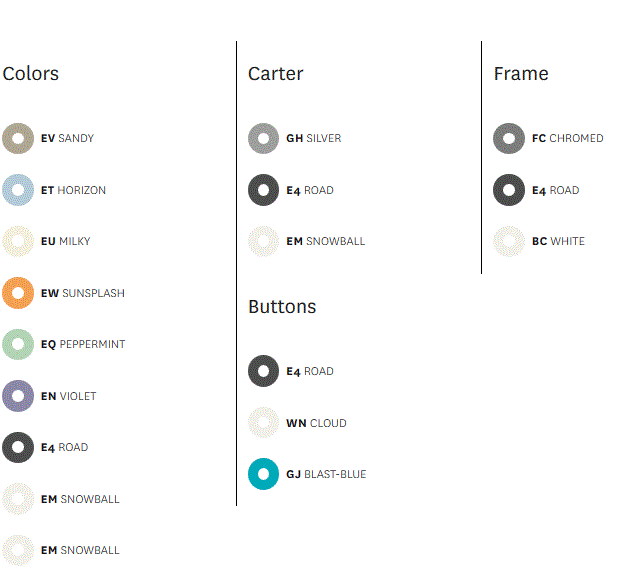Pick FC Chromed frame swatch
The width and height of the screenshot is (638, 569).
coord(509,138)
